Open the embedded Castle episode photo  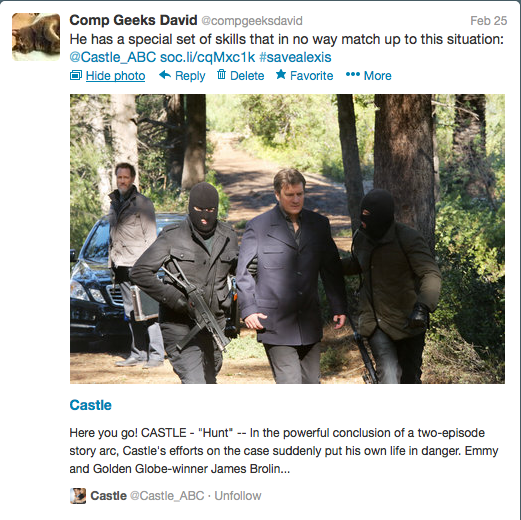pos(287,239)
